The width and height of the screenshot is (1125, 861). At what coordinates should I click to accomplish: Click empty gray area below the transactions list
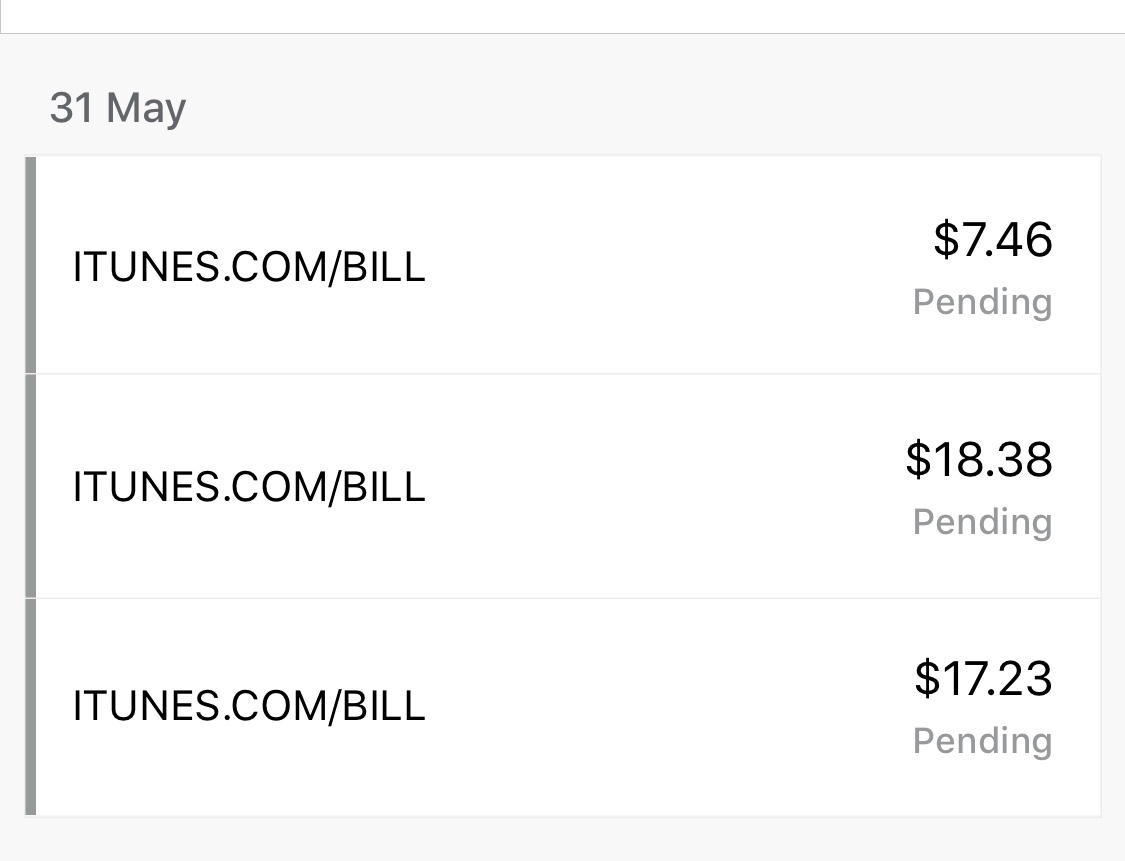pyautogui.click(x=560, y=840)
